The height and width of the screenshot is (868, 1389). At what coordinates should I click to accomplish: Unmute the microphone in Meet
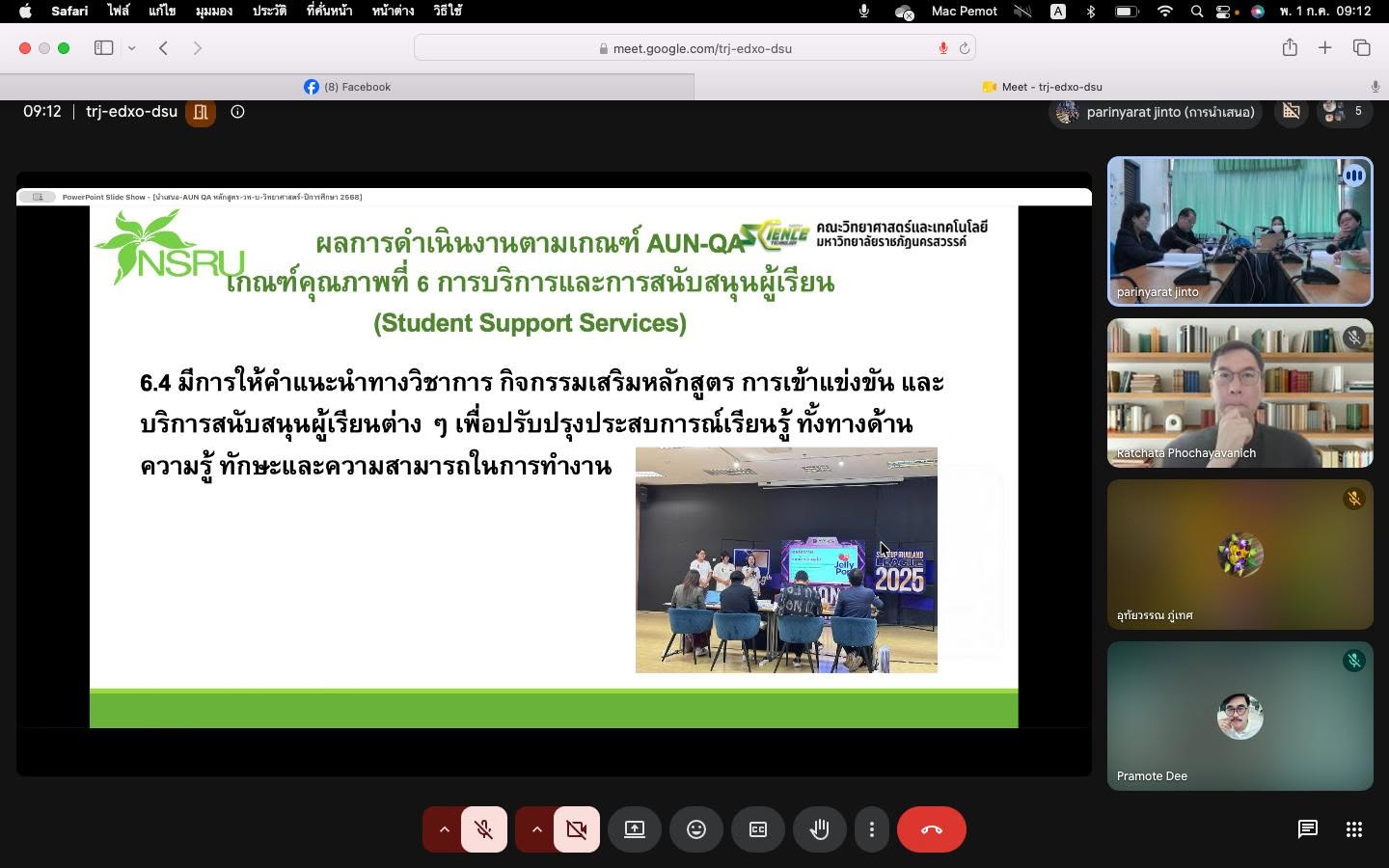click(x=484, y=829)
